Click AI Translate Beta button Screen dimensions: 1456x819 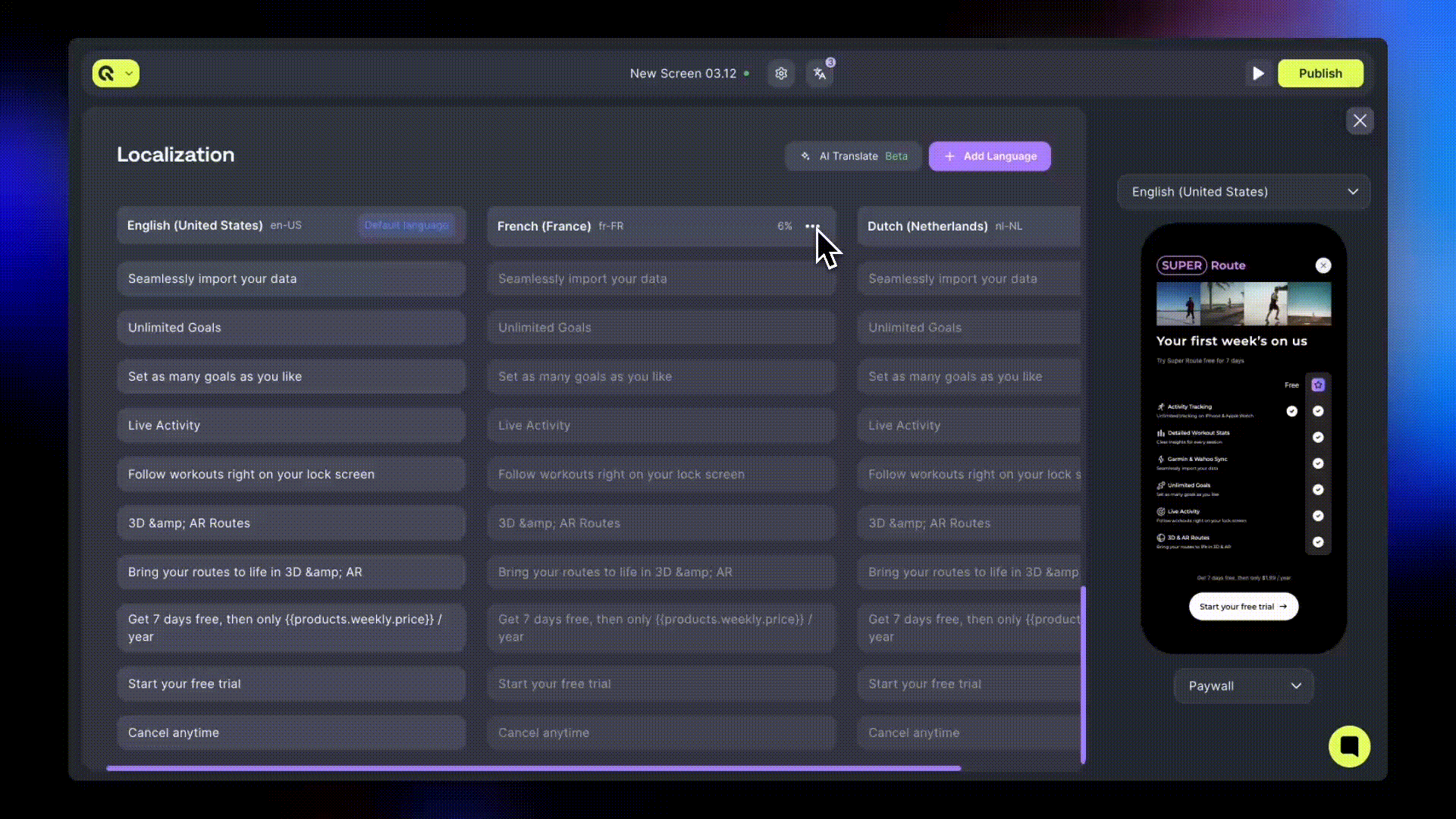[854, 156]
